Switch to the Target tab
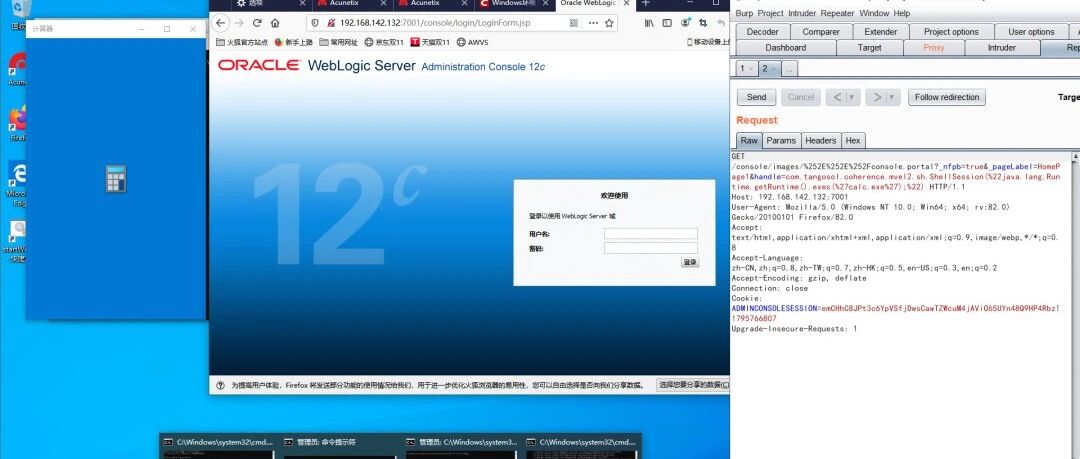The image size is (1080, 459). click(x=869, y=48)
